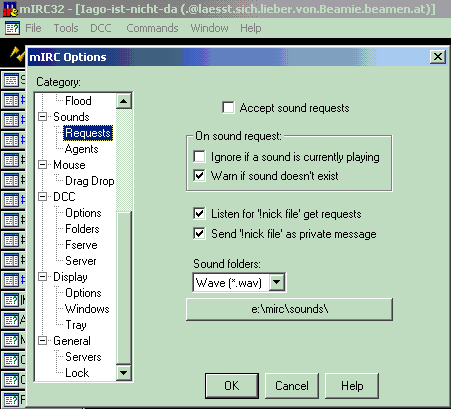Select the General category tree label
The image size is (451, 409).
click(72, 341)
